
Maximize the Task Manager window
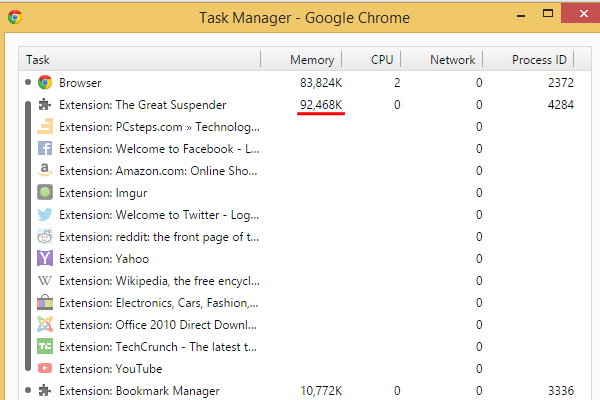(548, 14)
